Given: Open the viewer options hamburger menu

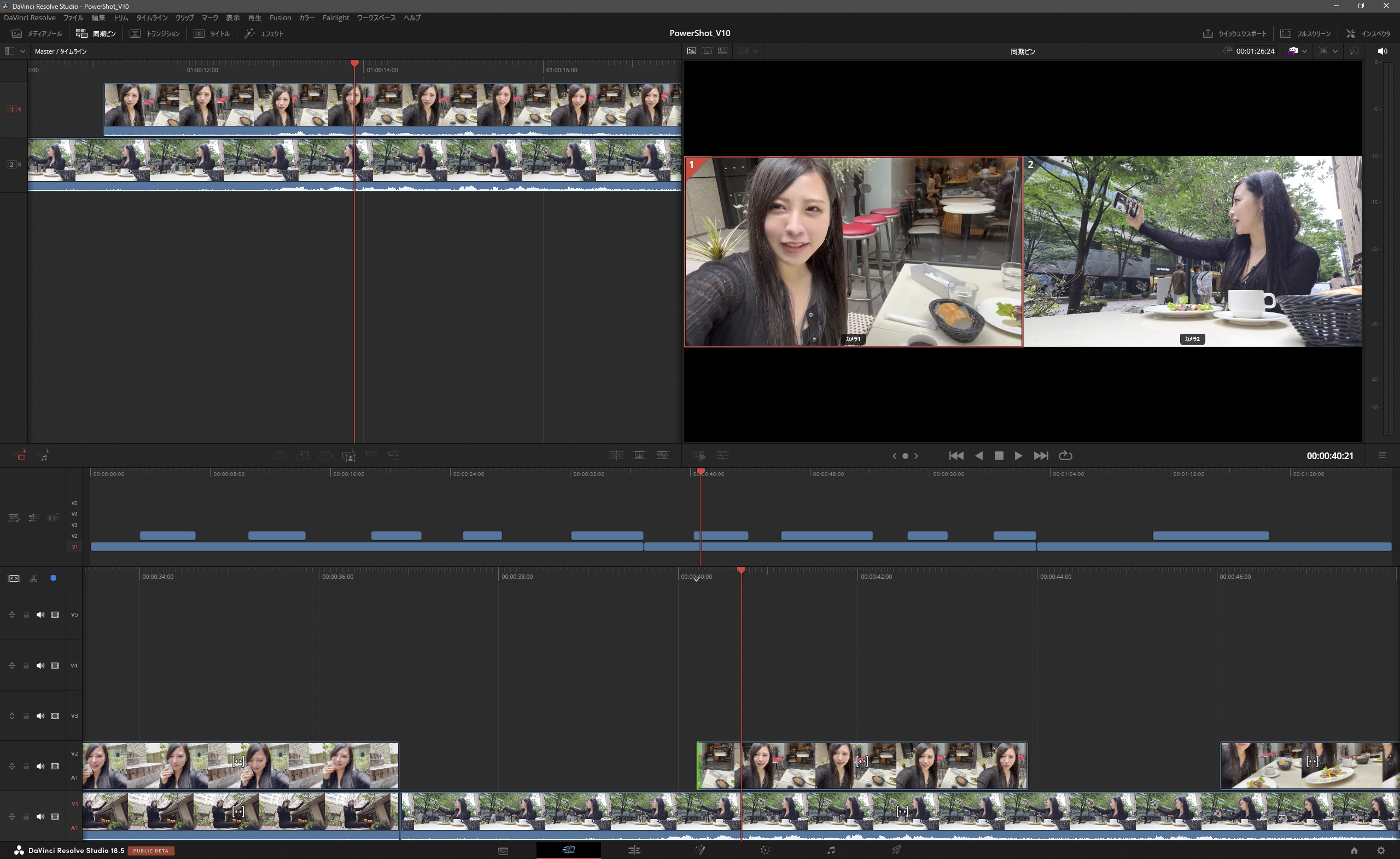Looking at the screenshot, I should pyautogui.click(x=1382, y=455).
